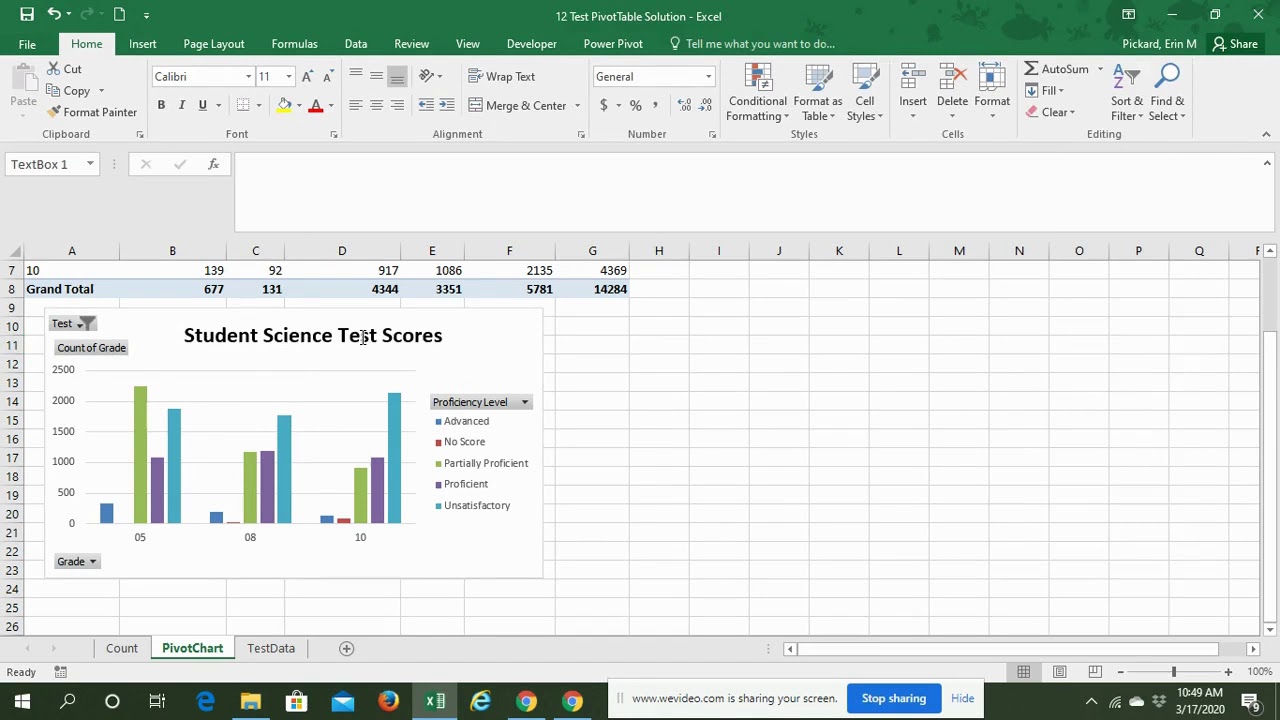
Task: Center text horizontally
Action: (376, 105)
